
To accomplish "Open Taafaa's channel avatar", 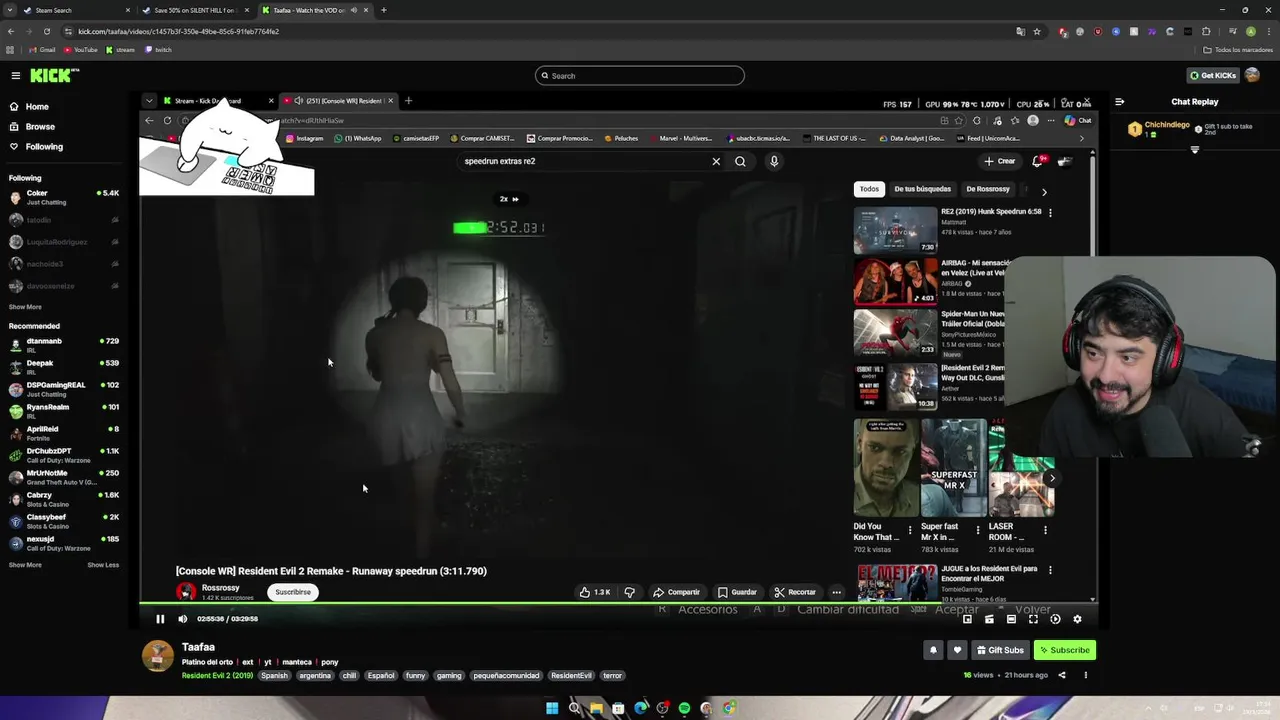I will point(157,656).
